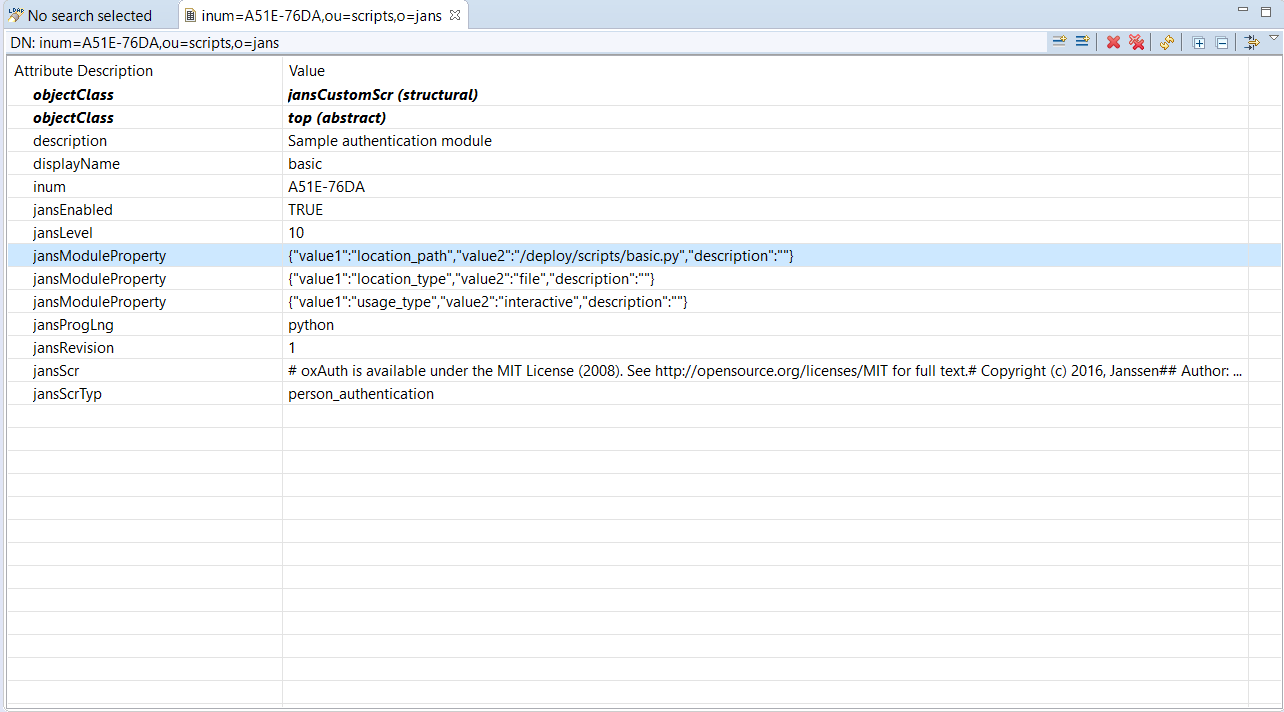Delete the selected value using the toolbar icon
This screenshot has height=712, width=1284.
(1136, 42)
